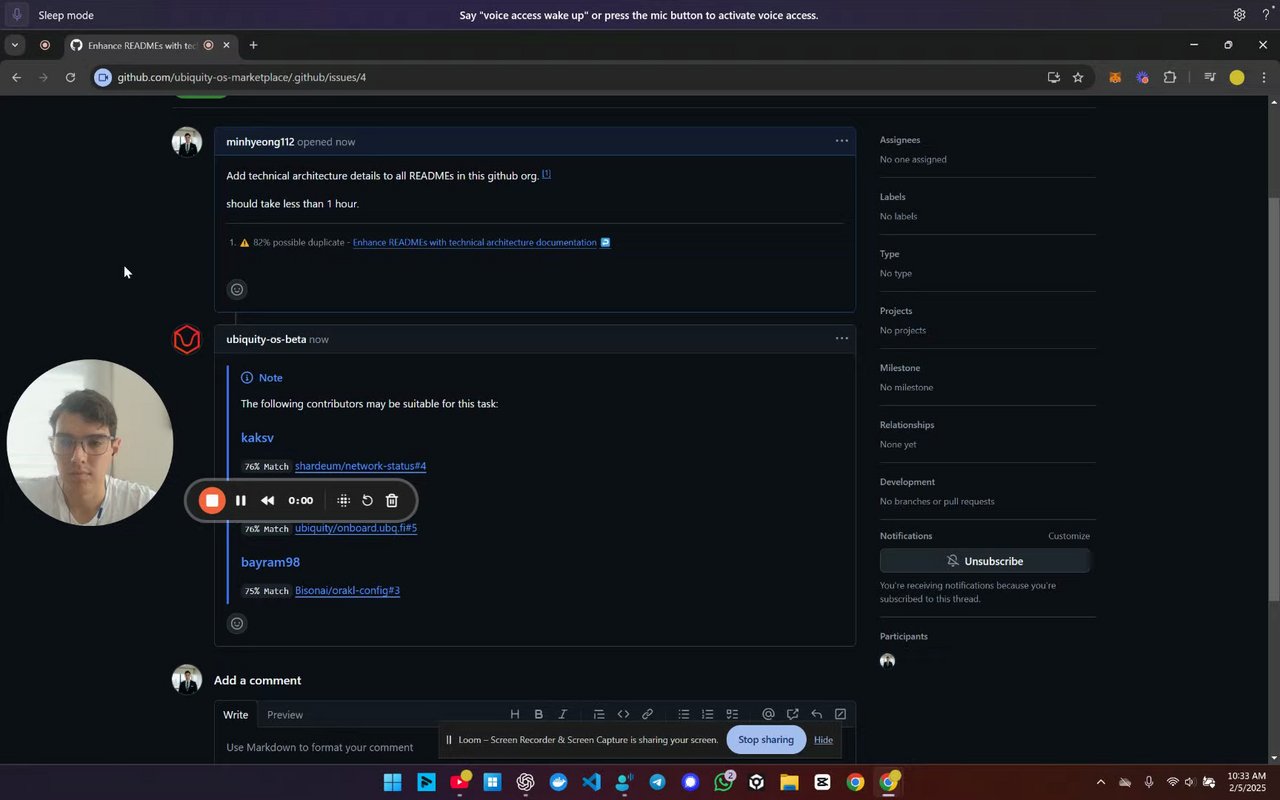Viewport: 1280px width, 800px height.
Task: Open footnote reference 1 link
Action: 546,174
